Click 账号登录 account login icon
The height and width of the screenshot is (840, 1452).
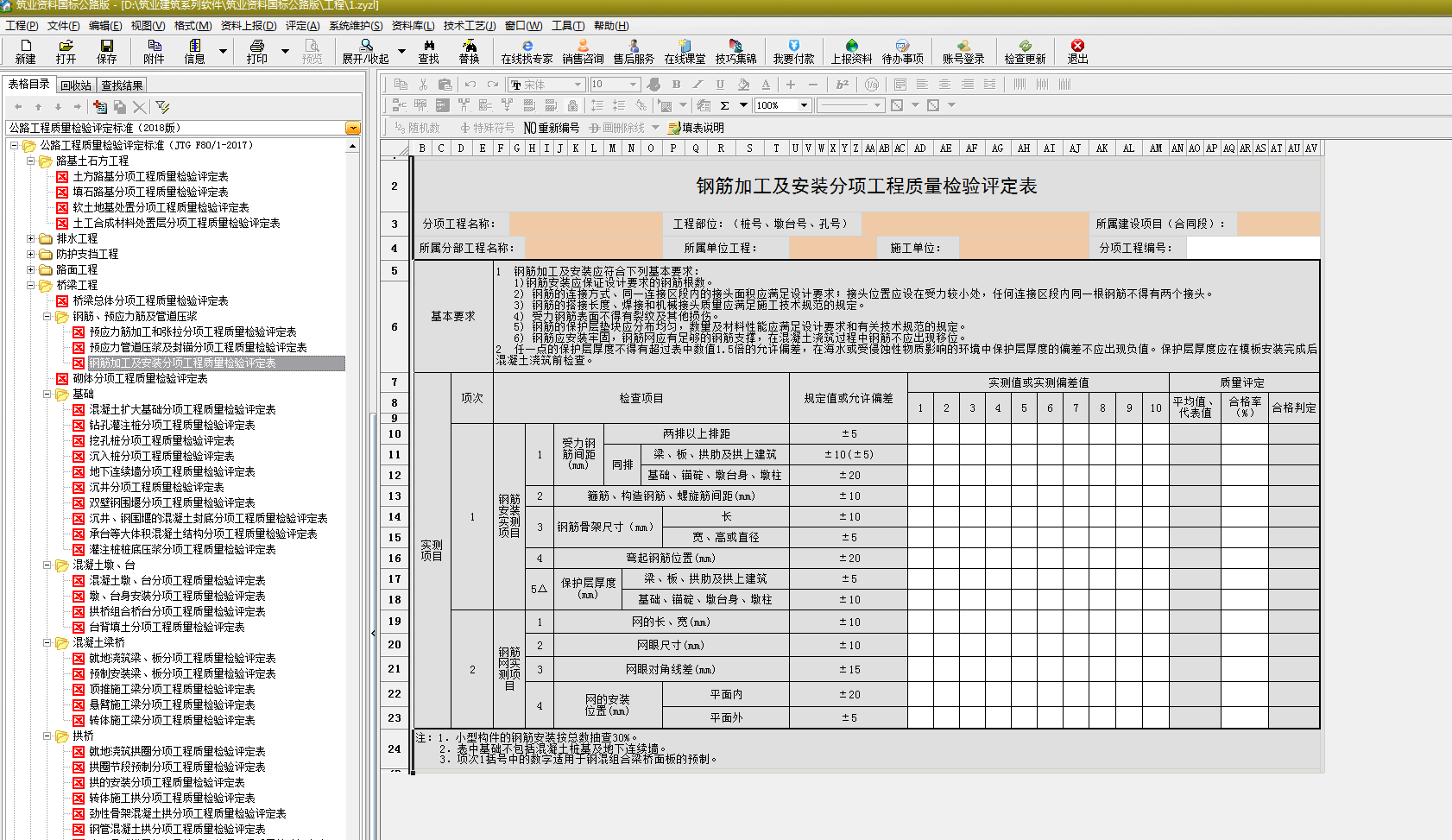963,52
